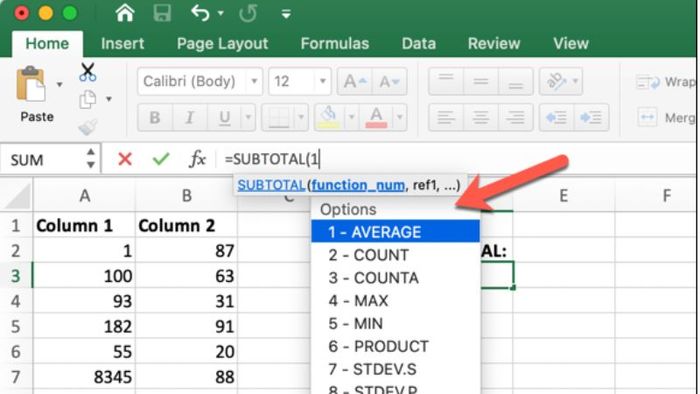Open the View tab

[571, 43]
